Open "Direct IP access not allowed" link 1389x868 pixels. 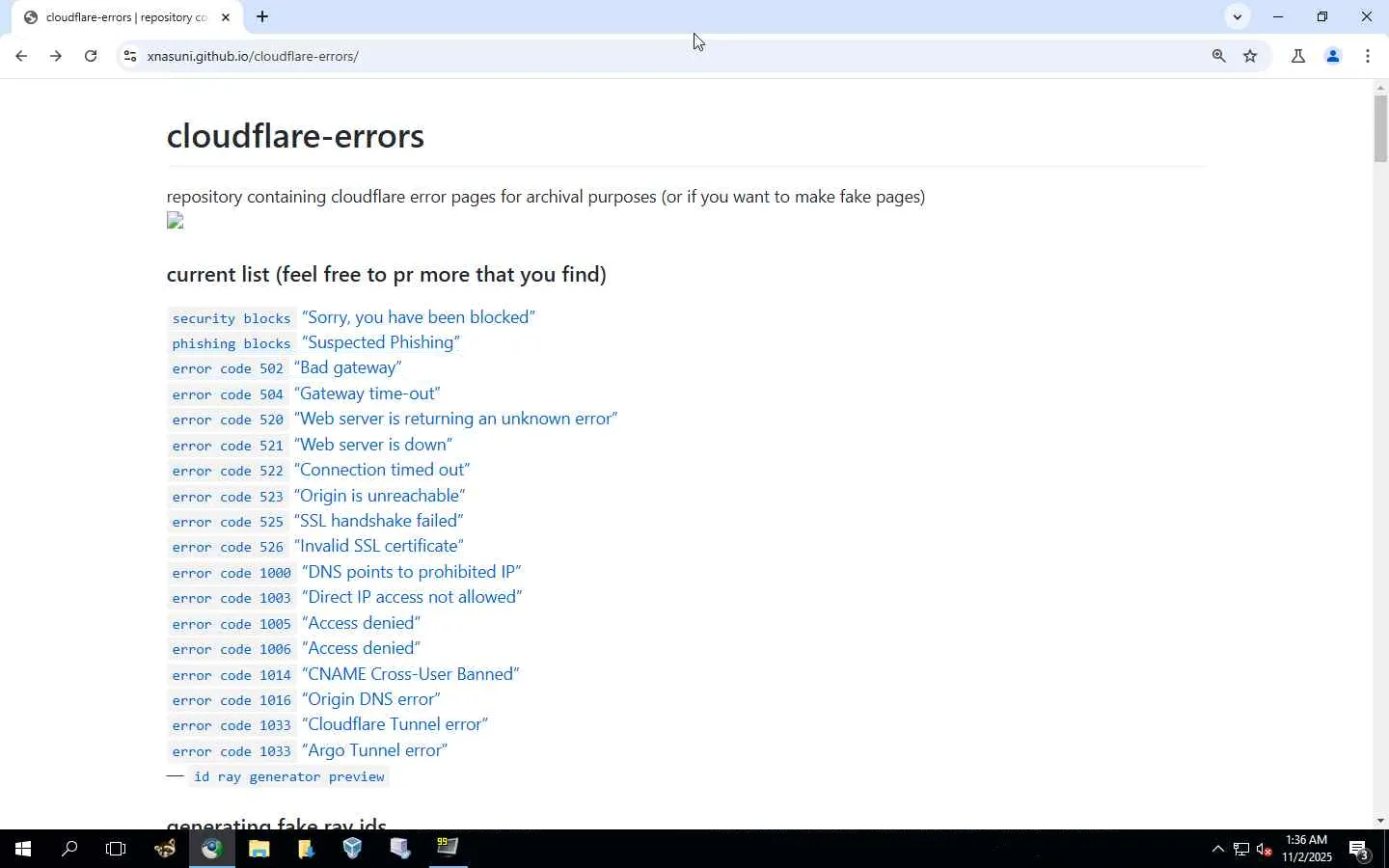coord(412,597)
